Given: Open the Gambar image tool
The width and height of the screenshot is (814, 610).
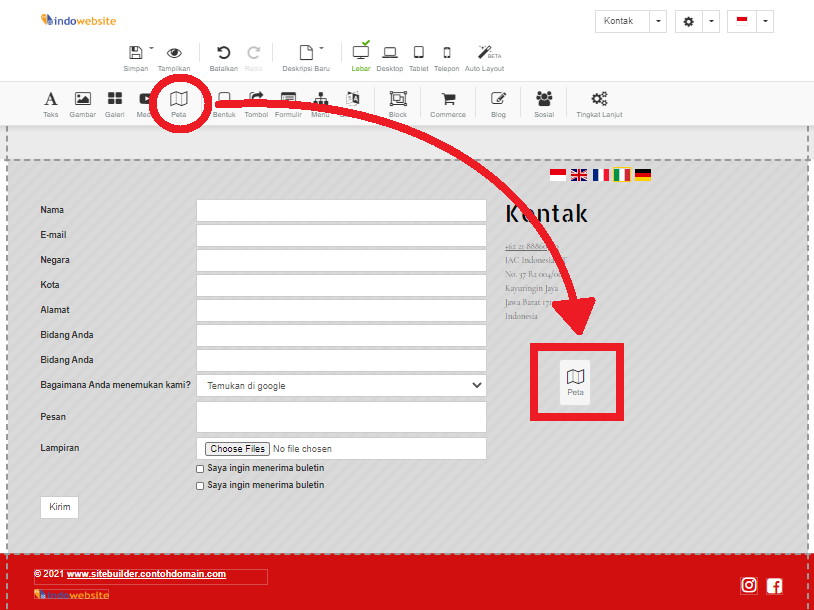Looking at the screenshot, I should [83, 102].
